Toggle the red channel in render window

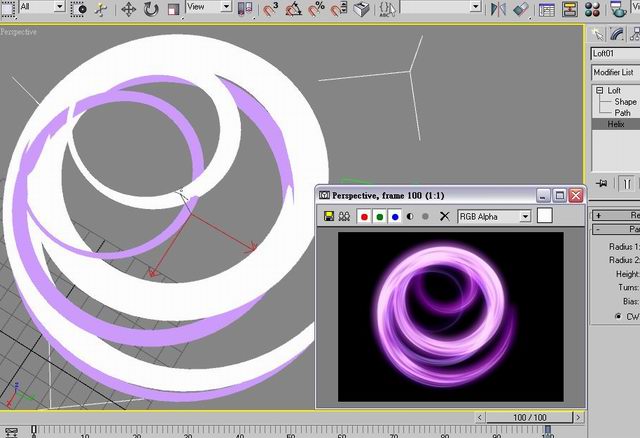[364, 217]
